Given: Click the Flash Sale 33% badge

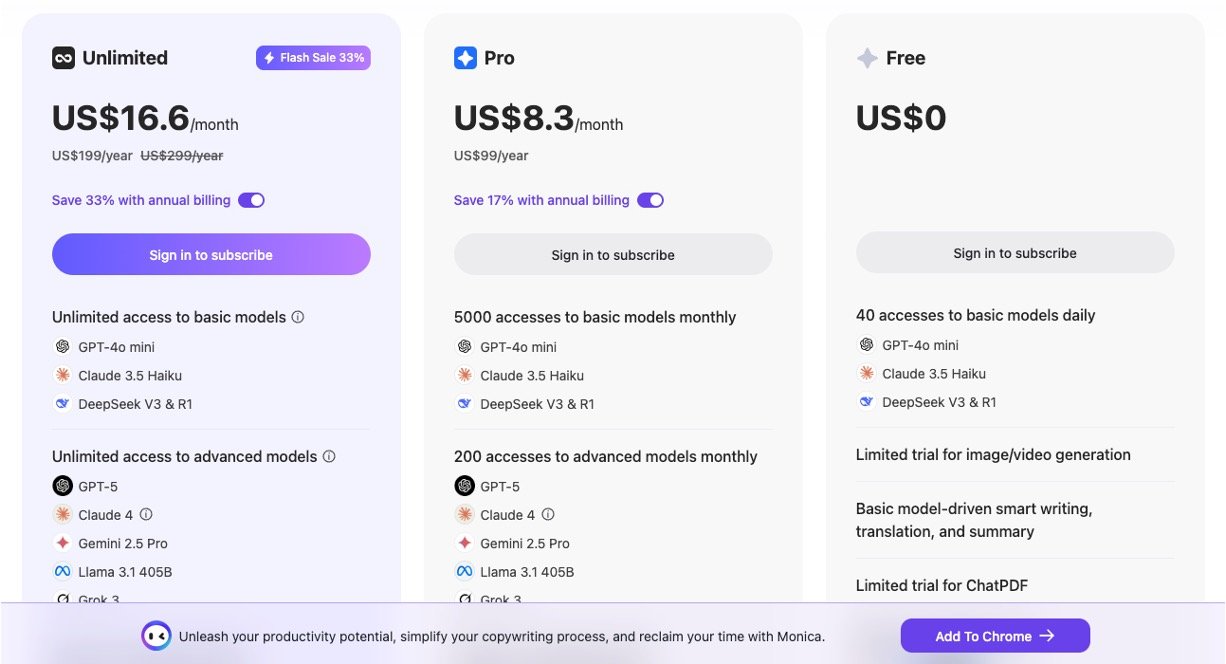Looking at the screenshot, I should point(313,58).
